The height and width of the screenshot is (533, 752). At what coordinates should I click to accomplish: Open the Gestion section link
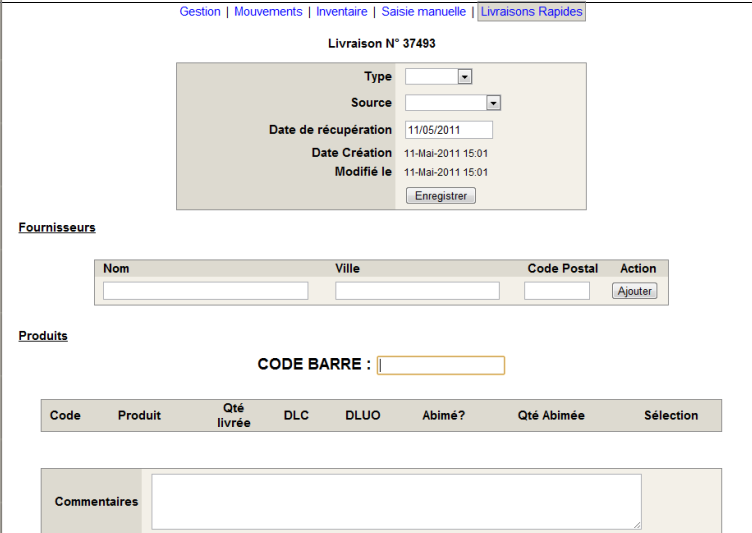click(x=200, y=12)
